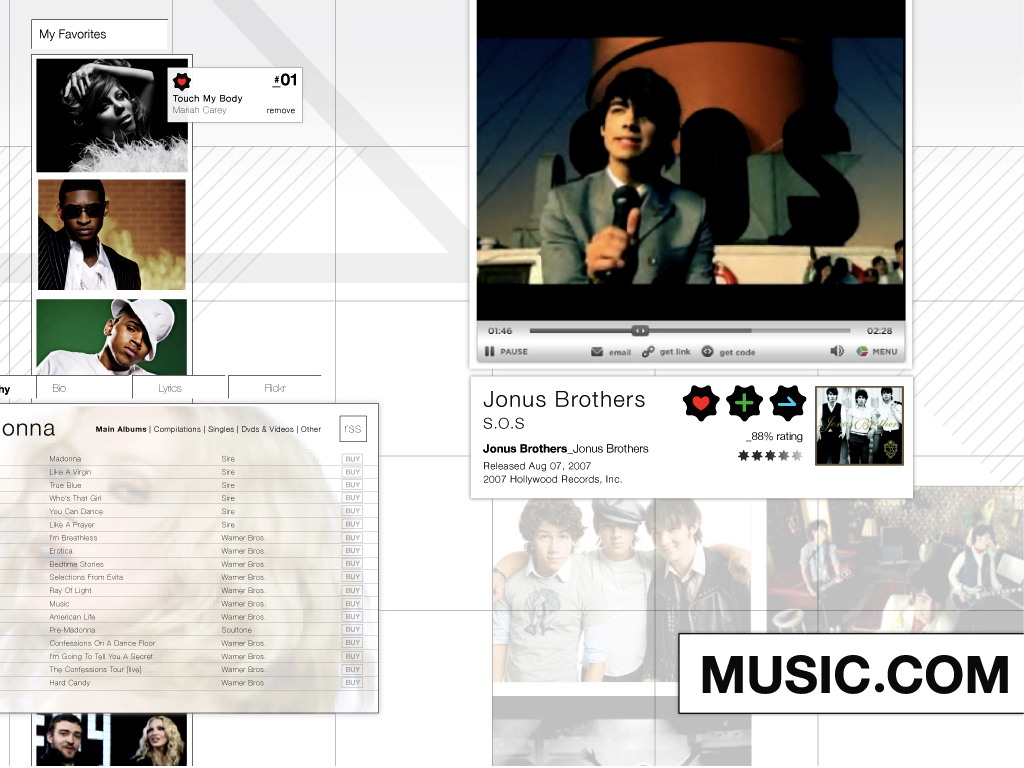Select the Singles filter
Viewport: 1024px width, 768px height.
[221, 429]
